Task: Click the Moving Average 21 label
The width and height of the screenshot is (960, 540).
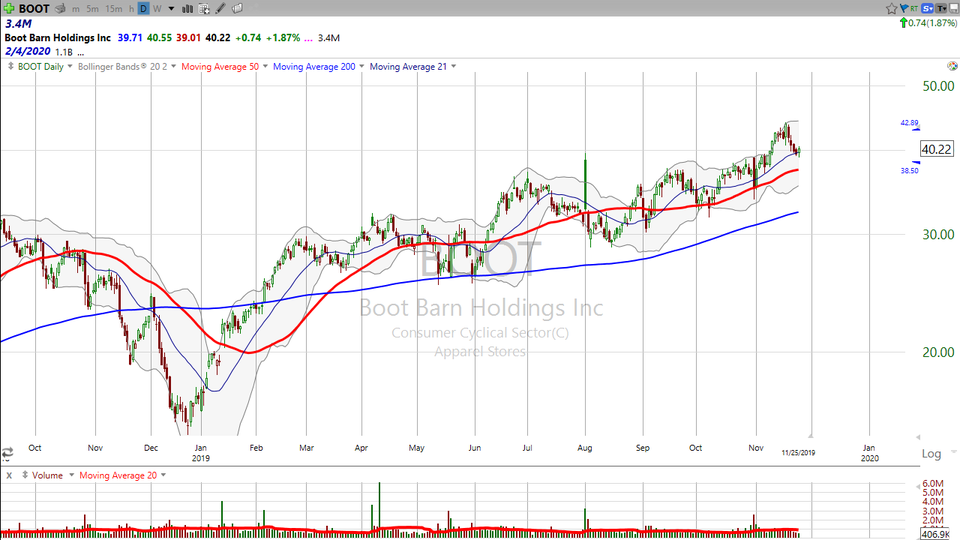Action: 408,66
